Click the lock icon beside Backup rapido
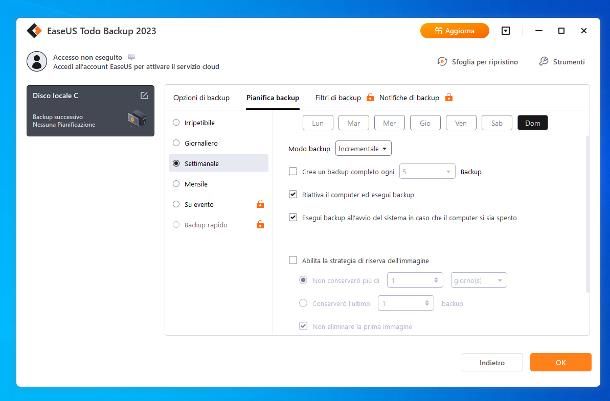Viewport: 610px width, 401px height. tap(260, 224)
